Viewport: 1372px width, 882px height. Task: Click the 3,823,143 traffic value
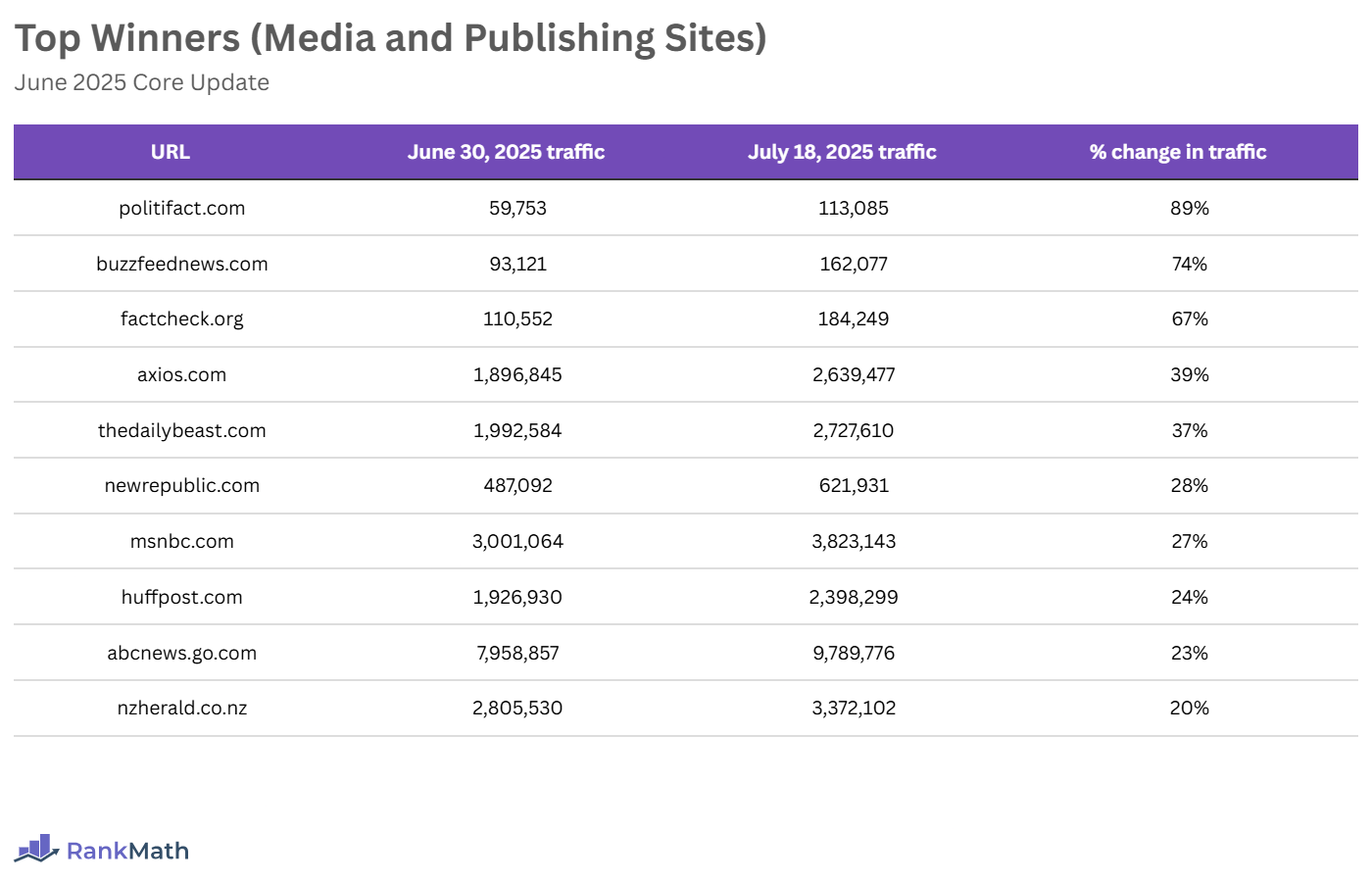[854, 541]
